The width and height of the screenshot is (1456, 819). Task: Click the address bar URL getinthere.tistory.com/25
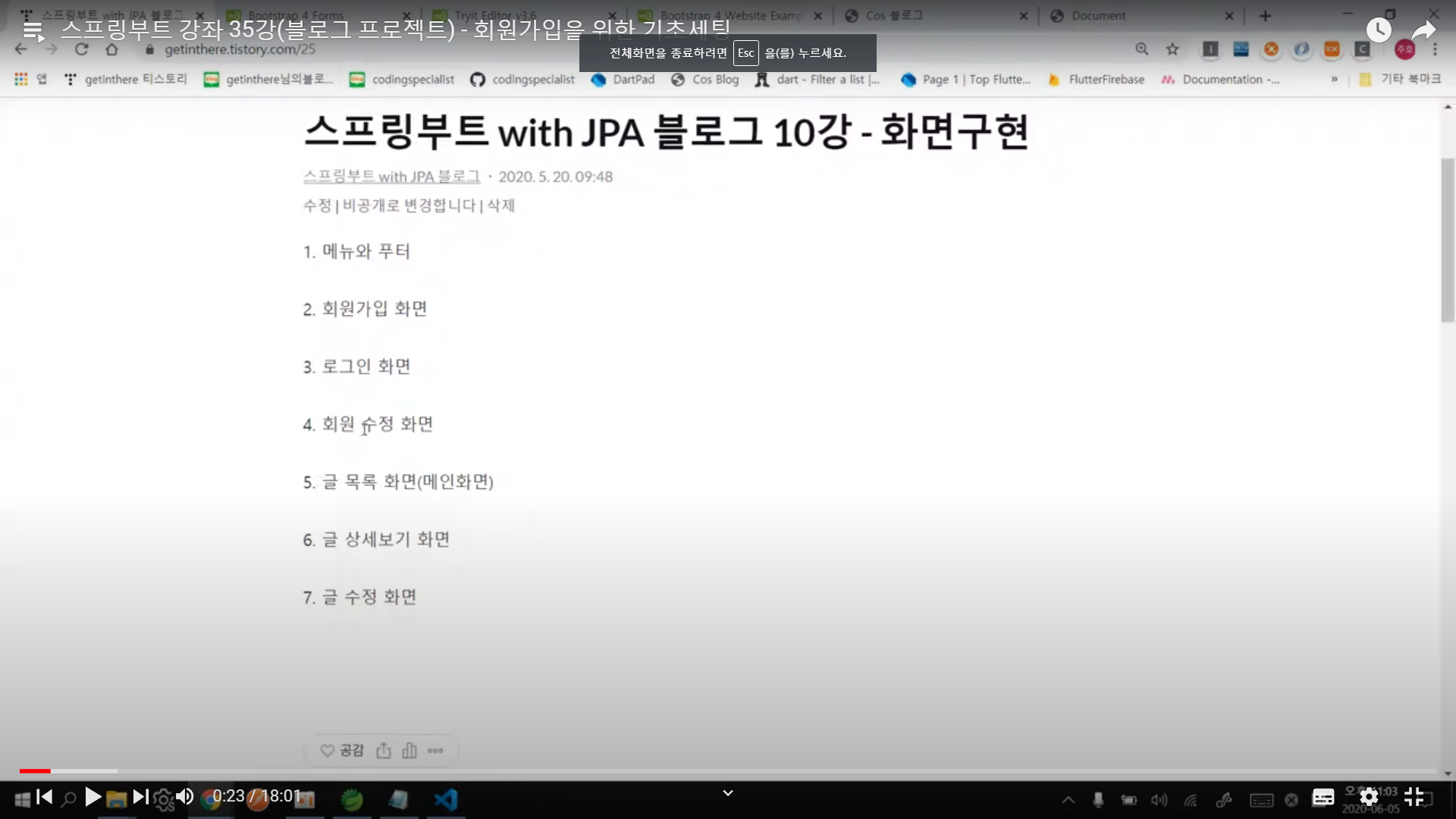click(240, 49)
